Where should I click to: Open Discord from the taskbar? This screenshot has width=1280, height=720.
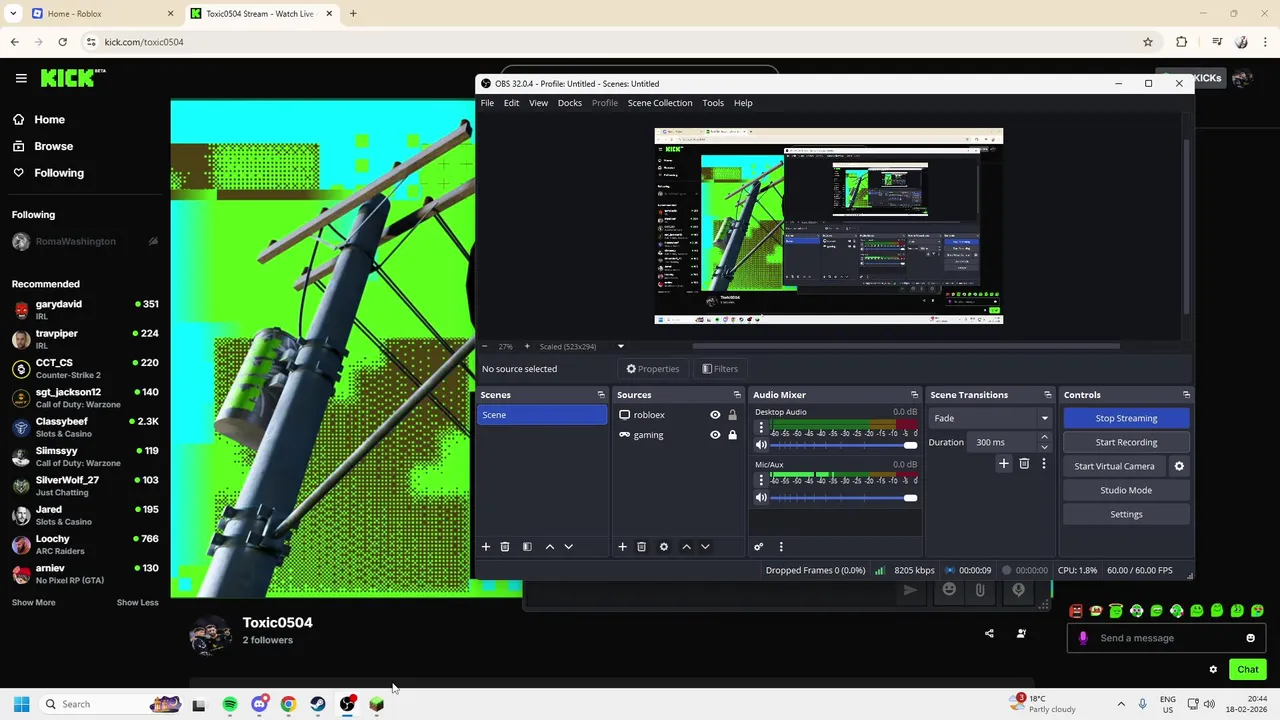click(x=259, y=704)
